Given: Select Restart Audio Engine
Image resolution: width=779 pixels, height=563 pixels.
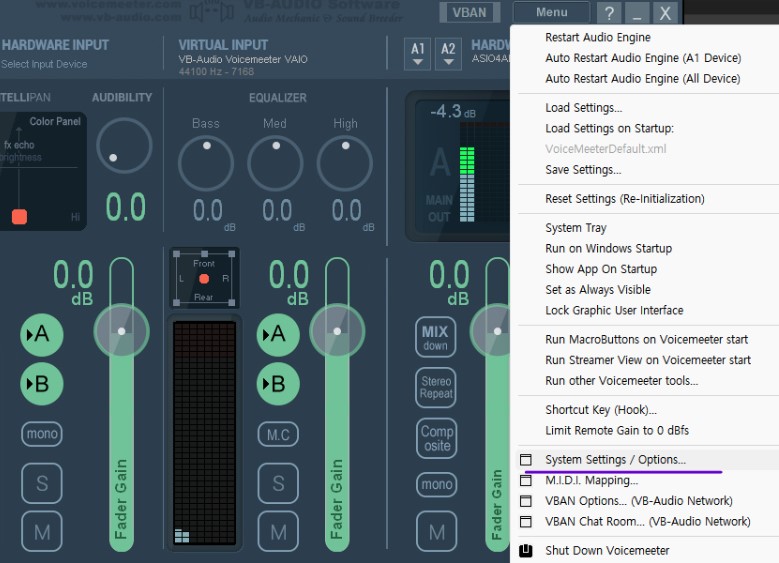Looking at the screenshot, I should (x=598, y=37).
